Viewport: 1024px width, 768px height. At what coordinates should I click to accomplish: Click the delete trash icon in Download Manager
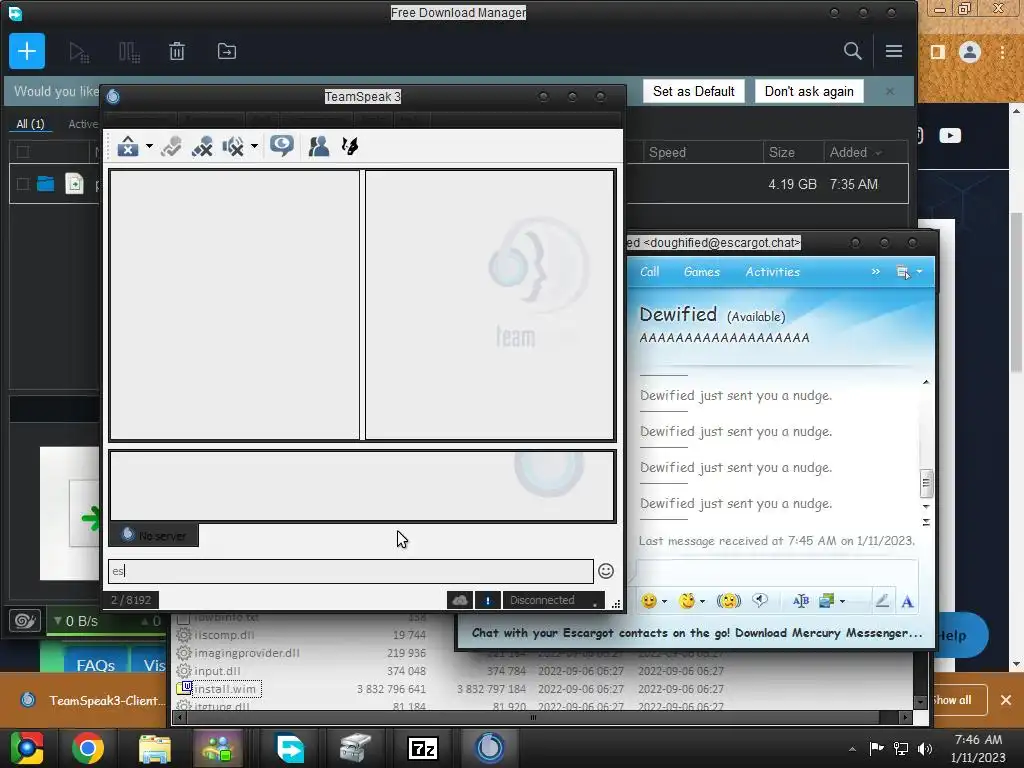pyautogui.click(x=177, y=51)
